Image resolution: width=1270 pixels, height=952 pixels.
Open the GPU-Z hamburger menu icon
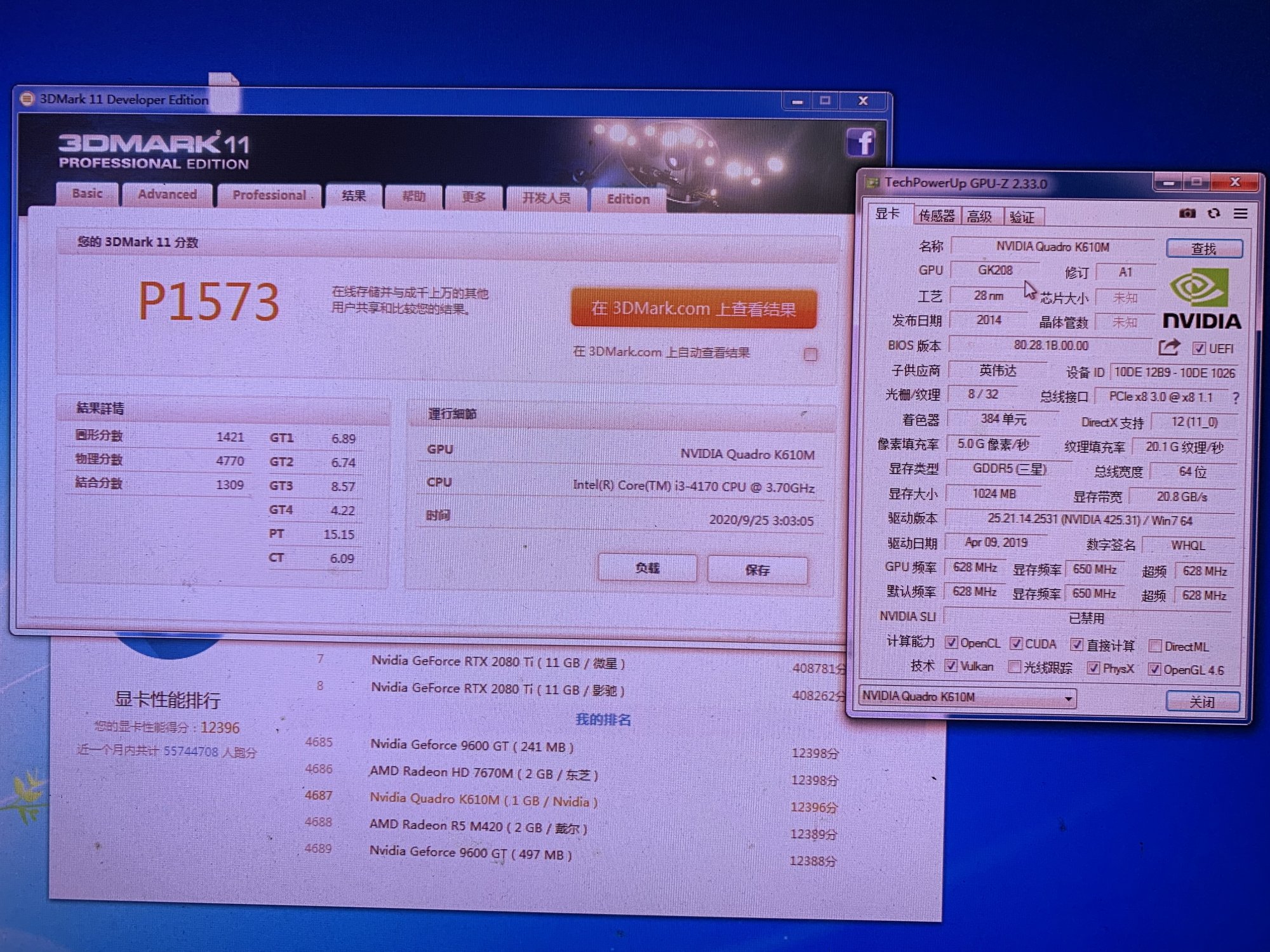tap(1240, 214)
